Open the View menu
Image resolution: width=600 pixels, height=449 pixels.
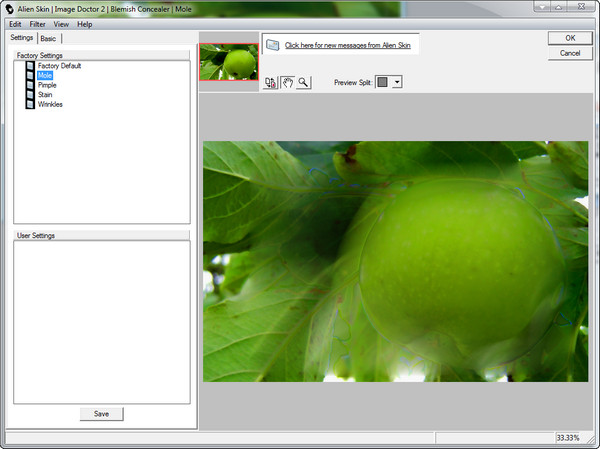[62, 23]
